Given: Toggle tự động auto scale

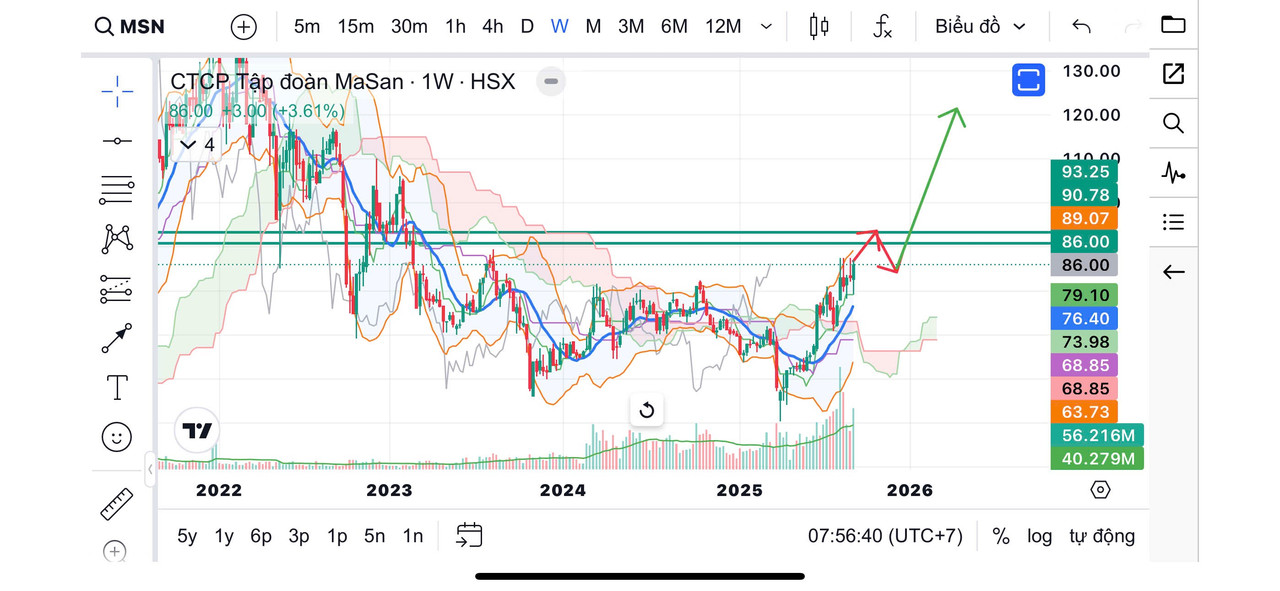Looking at the screenshot, I should [1102, 536].
